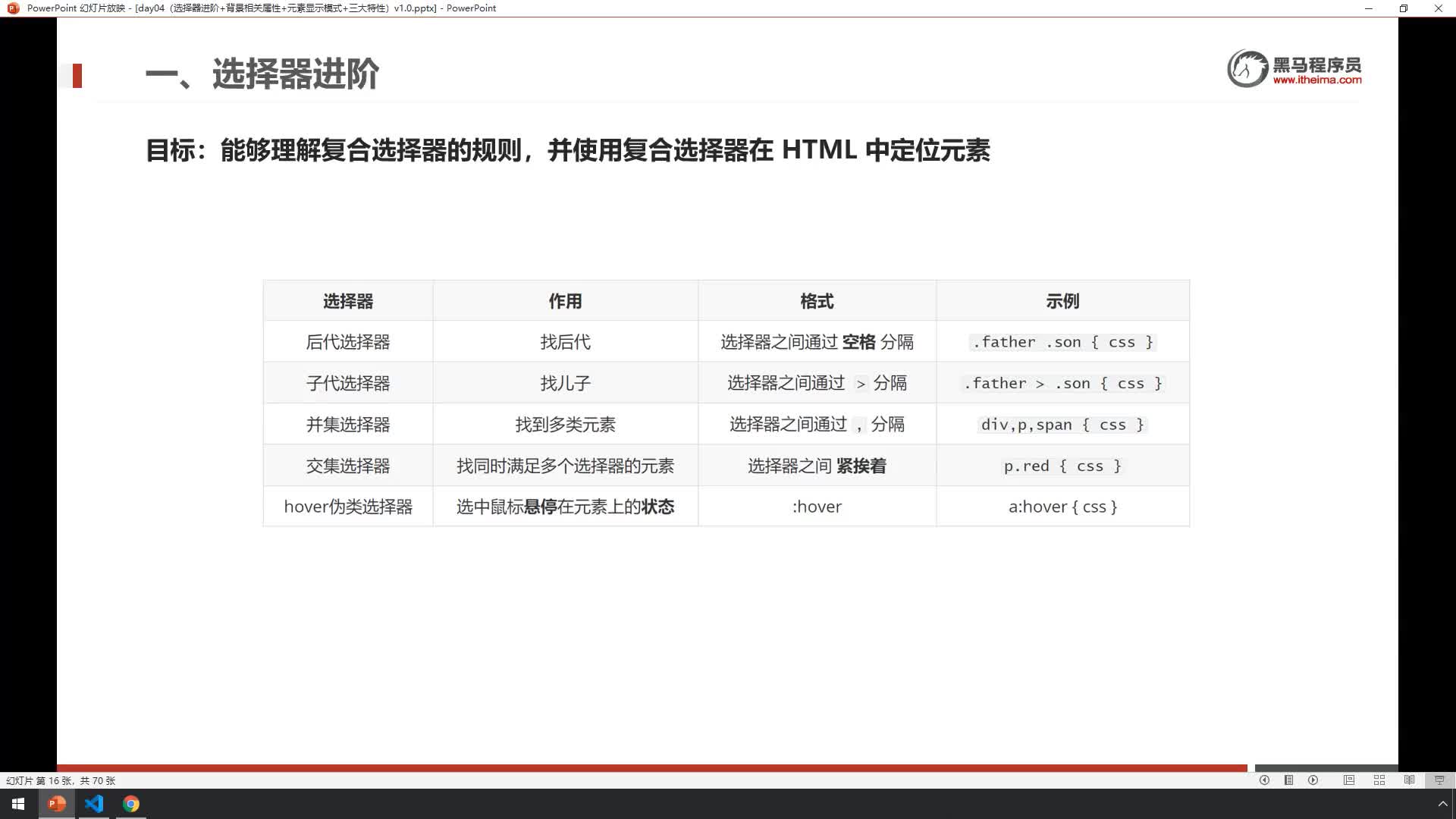Click the 'hover伪类选择器' cell
Viewport: 1456px width, 819px height.
[x=348, y=507]
